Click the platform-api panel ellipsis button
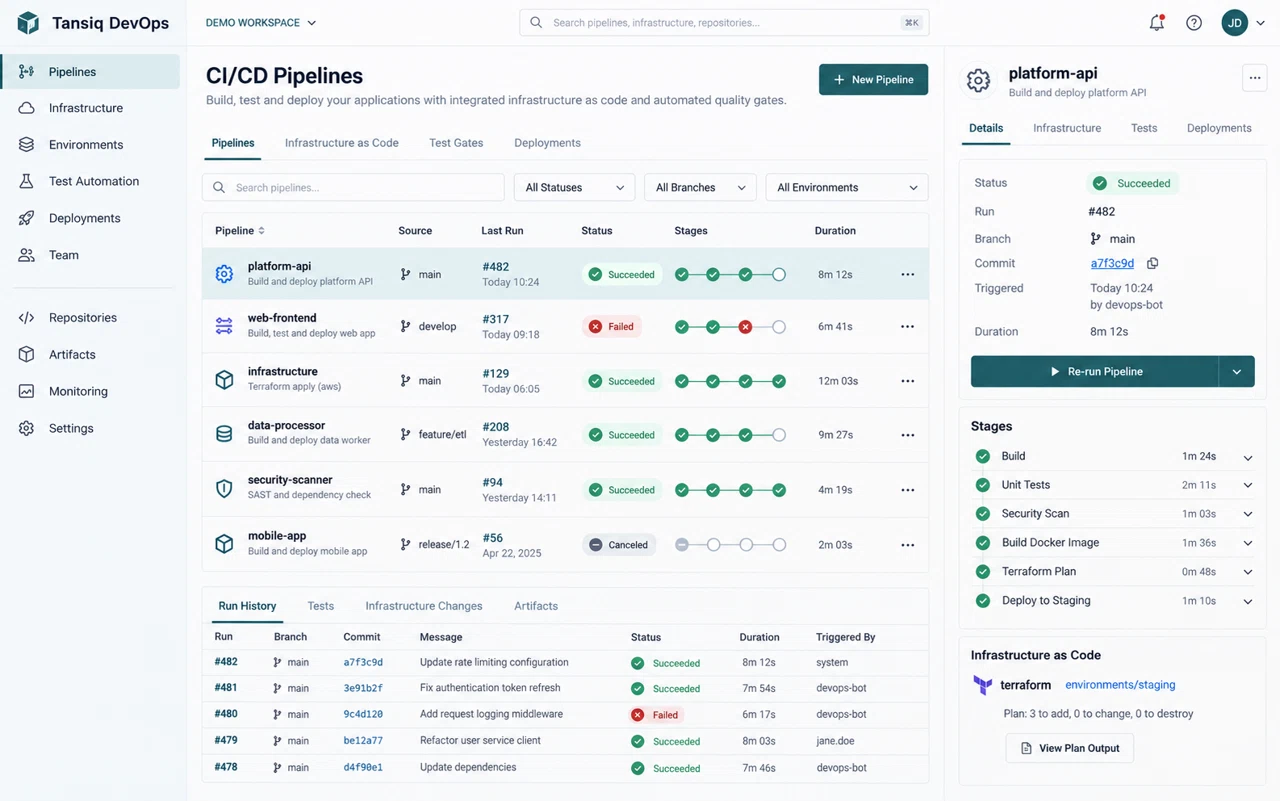The image size is (1280, 801). [x=1254, y=78]
